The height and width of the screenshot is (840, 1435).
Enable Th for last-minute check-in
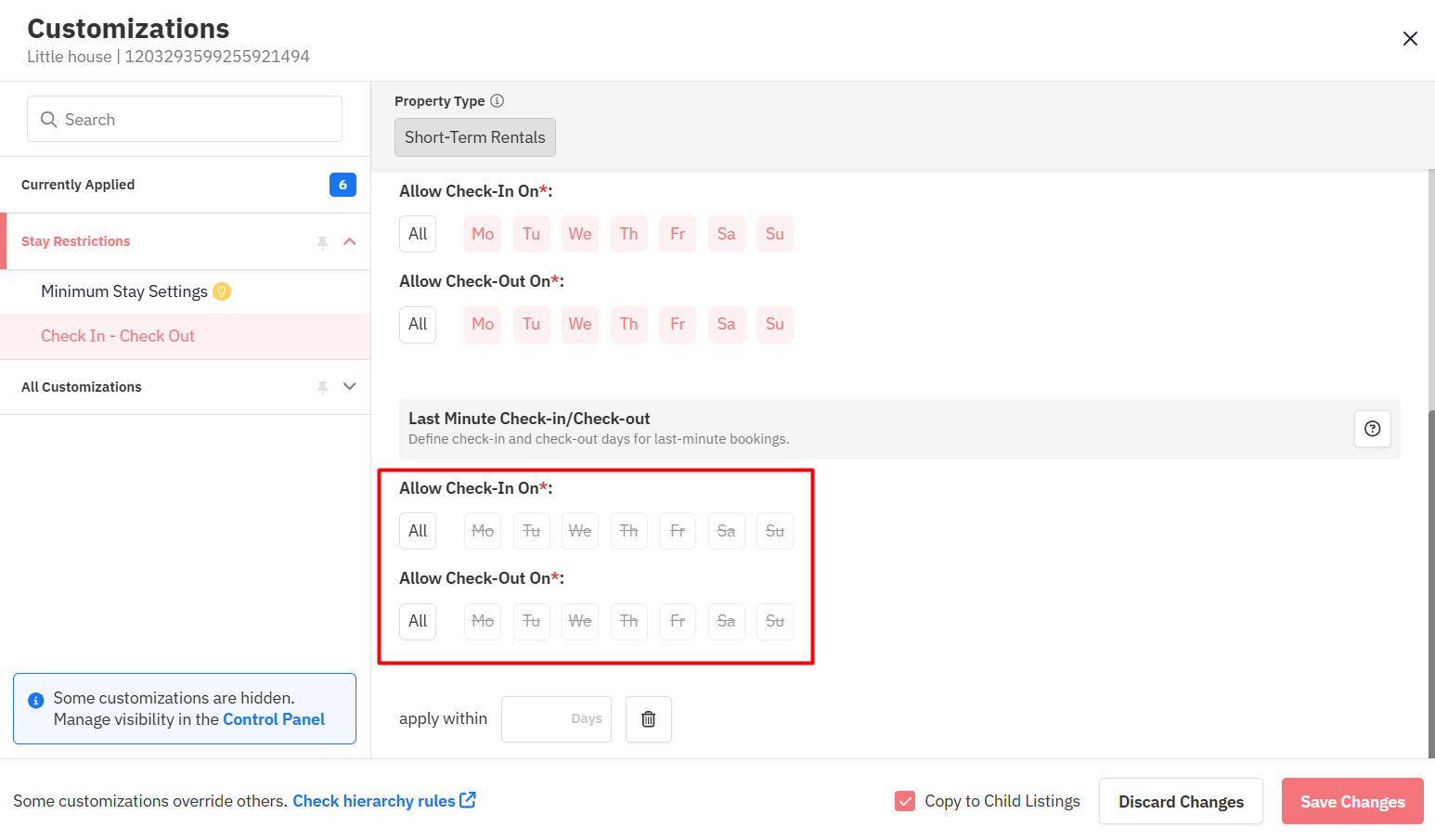coord(628,531)
